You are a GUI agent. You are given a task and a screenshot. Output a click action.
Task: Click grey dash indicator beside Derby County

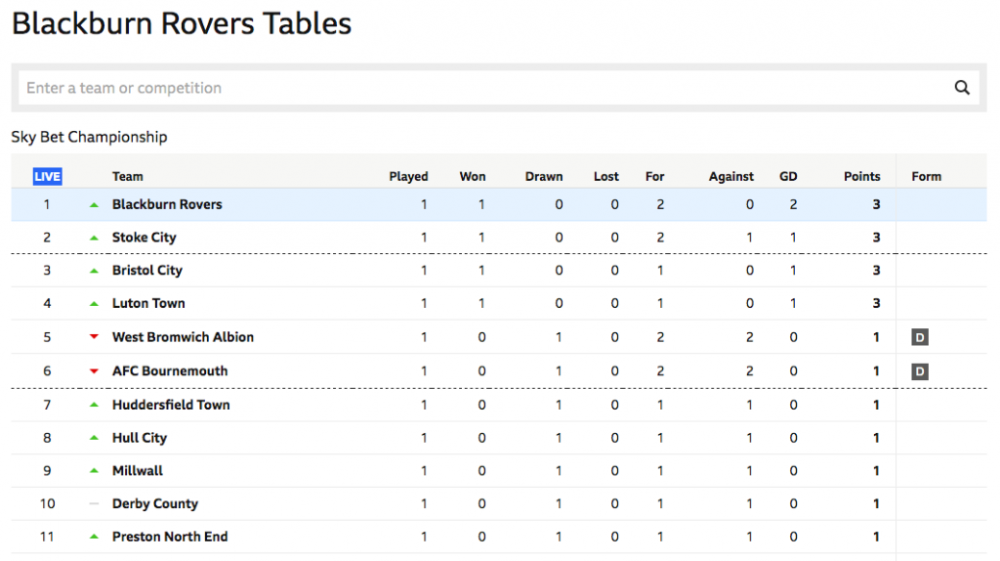(94, 504)
